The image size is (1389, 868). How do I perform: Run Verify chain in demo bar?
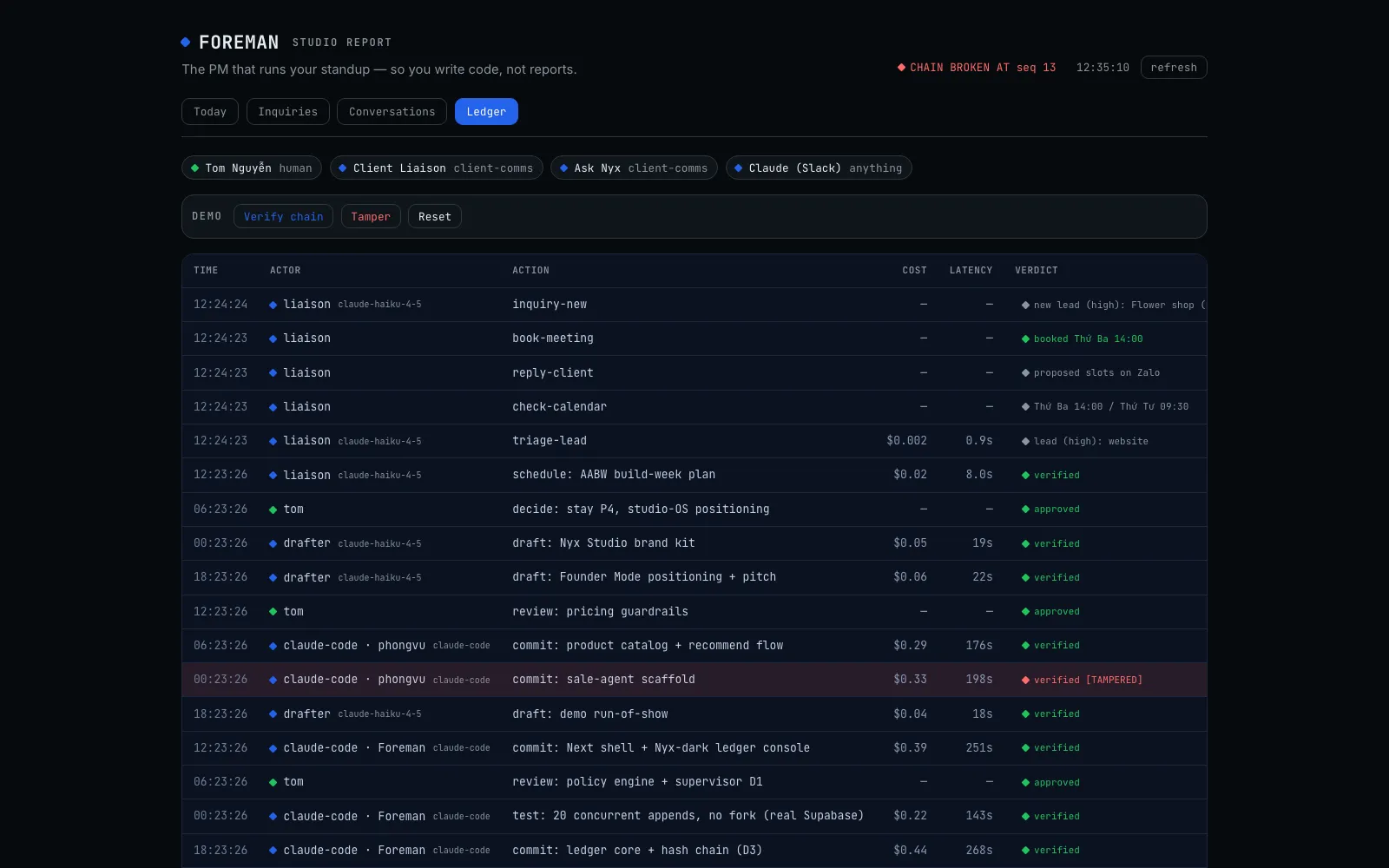pyautogui.click(x=283, y=216)
